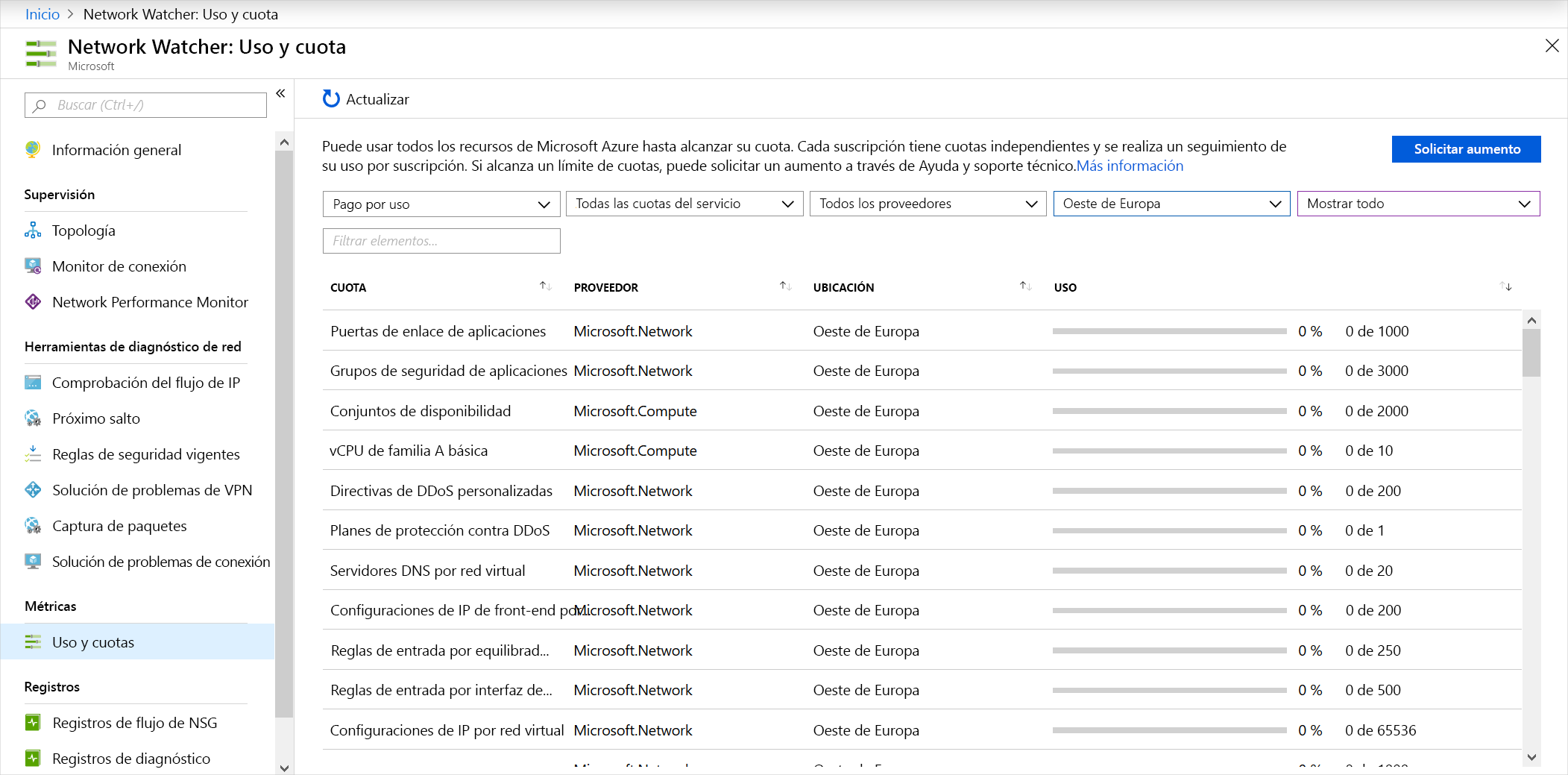The image size is (1568, 775).
Task: Open the Más información link
Action: point(1130,166)
